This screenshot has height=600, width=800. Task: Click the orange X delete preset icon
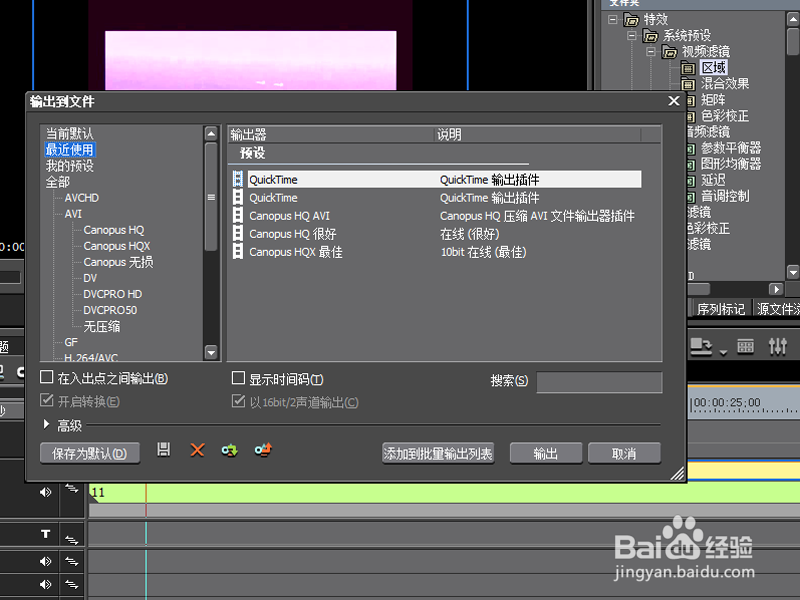[x=197, y=450]
